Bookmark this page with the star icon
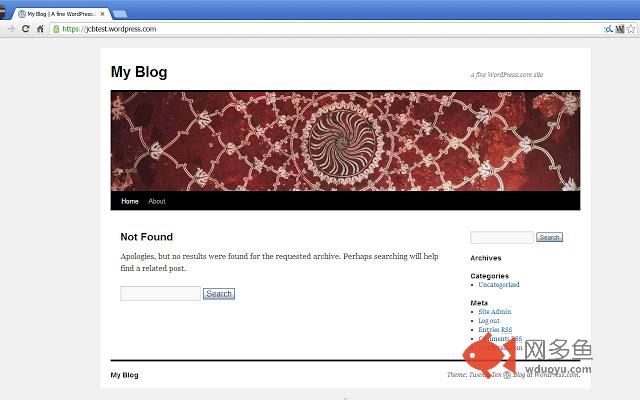 click(x=631, y=29)
